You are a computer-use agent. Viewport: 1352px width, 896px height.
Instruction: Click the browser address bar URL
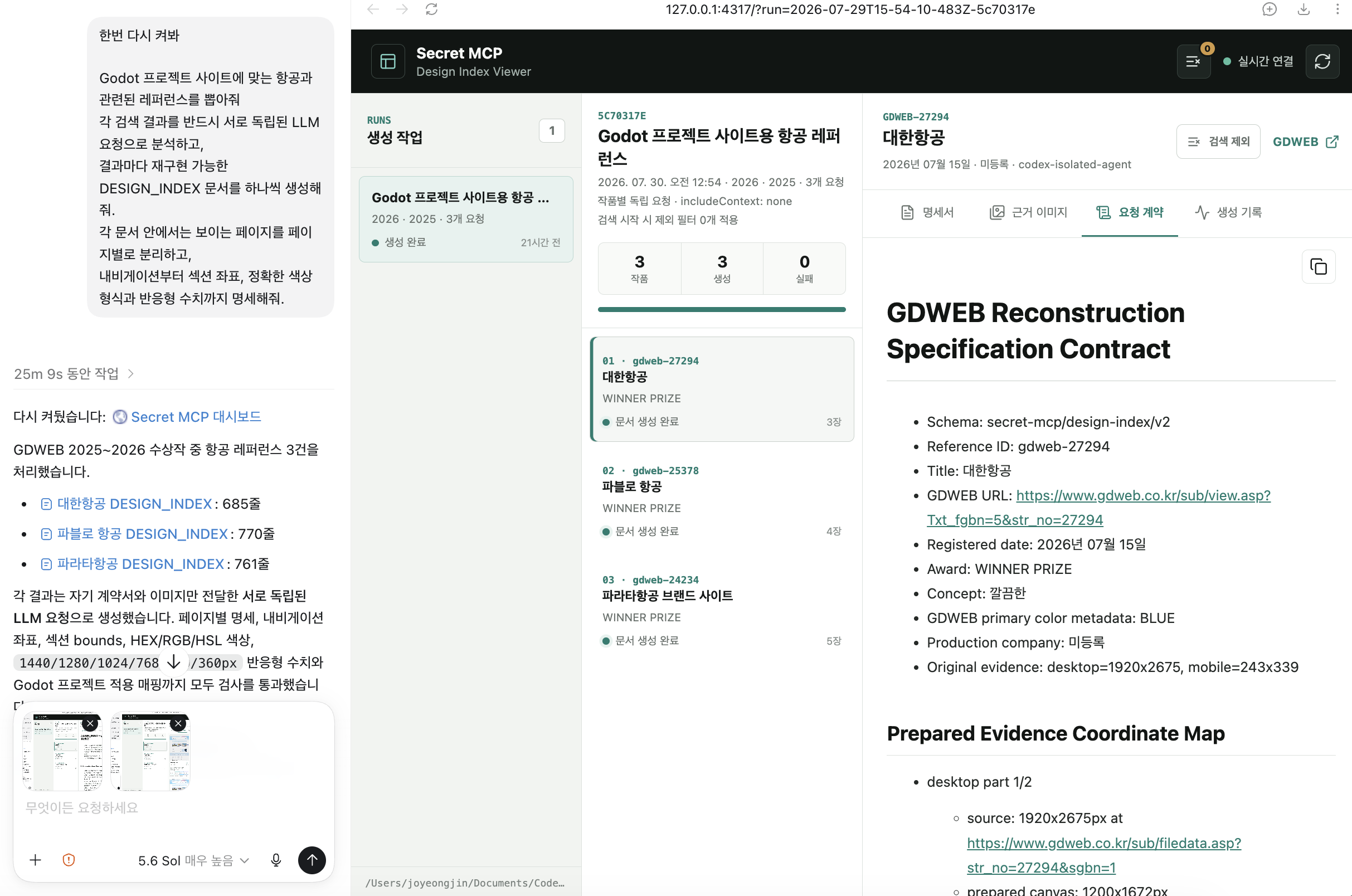[850, 9]
